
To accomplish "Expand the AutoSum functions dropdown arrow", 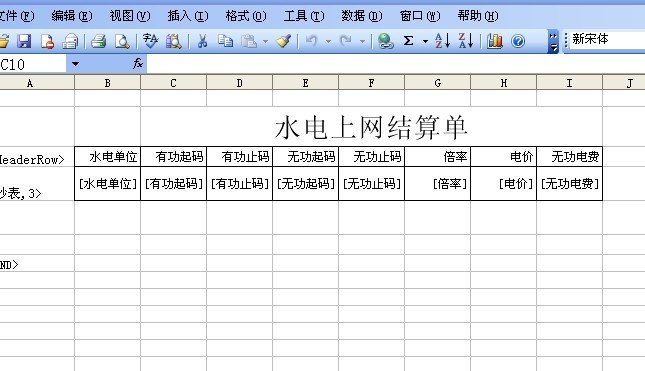I will tap(425, 41).
